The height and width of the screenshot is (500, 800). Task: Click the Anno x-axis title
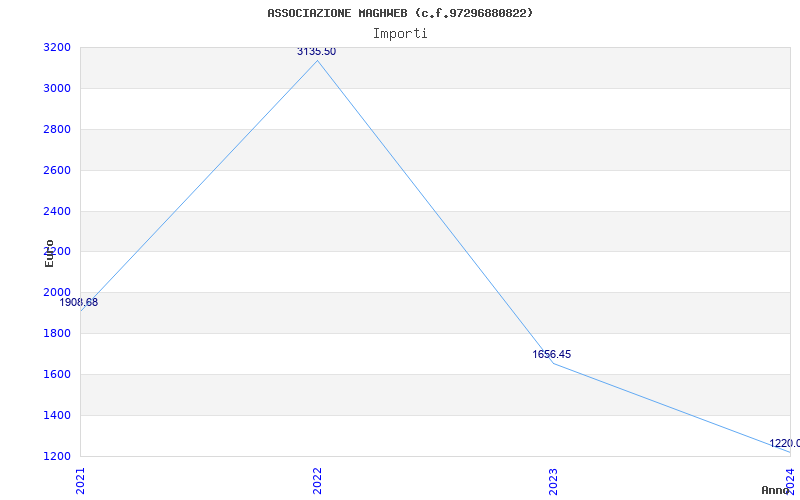tap(776, 490)
